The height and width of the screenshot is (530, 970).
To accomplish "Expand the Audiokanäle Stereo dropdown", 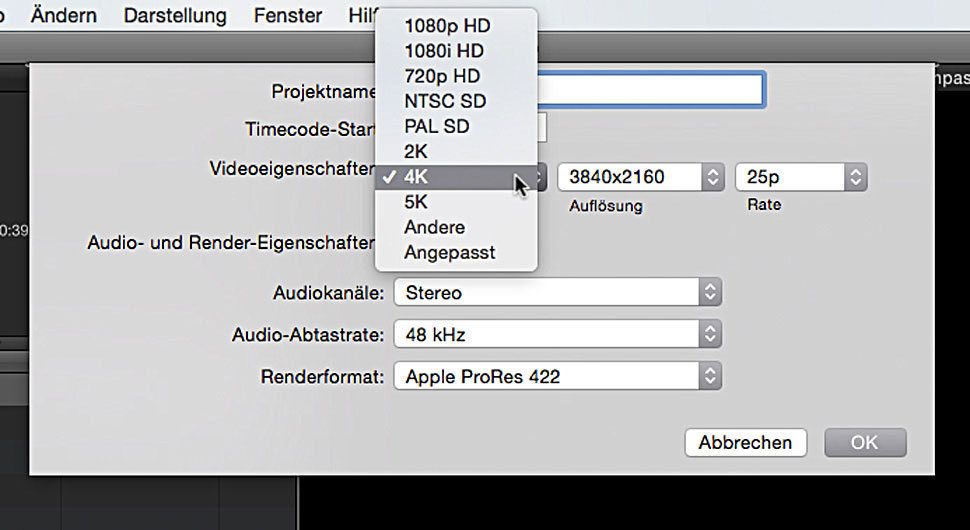I will pyautogui.click(x=557, y=293).
